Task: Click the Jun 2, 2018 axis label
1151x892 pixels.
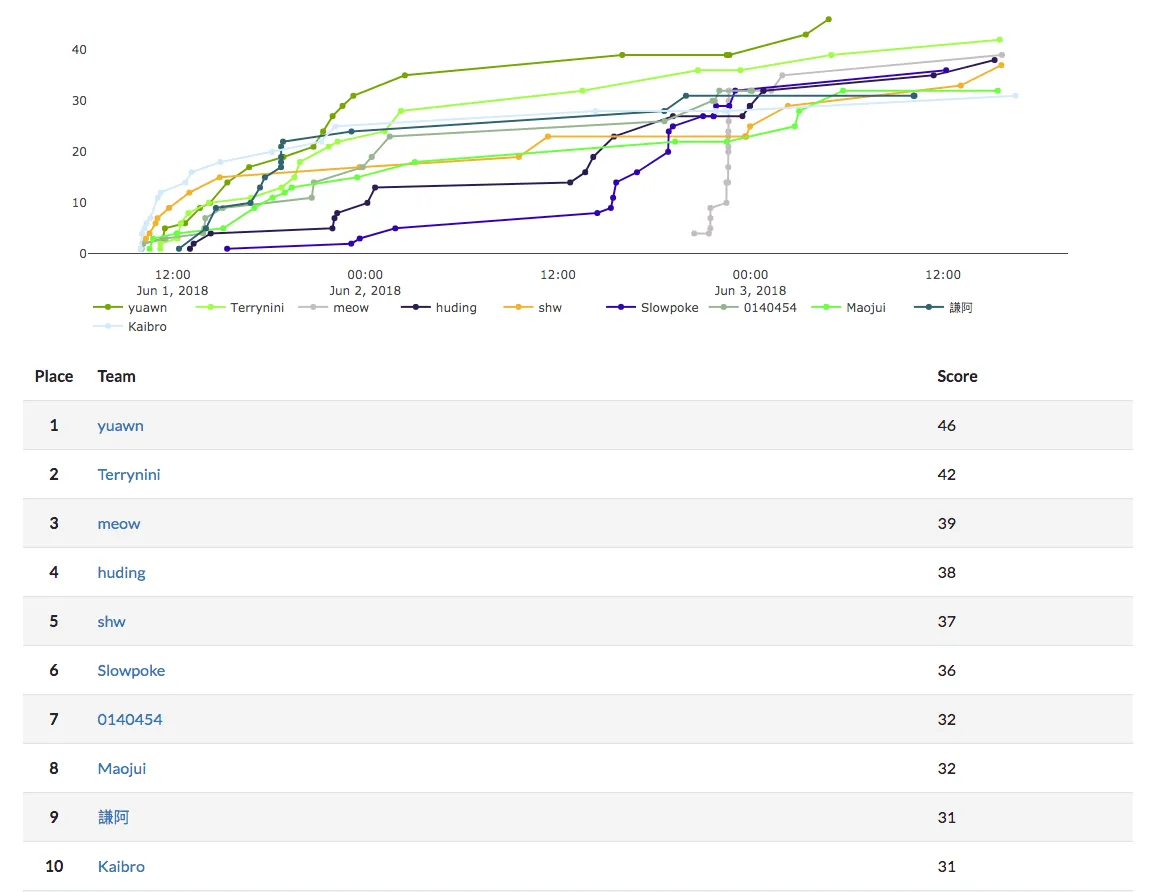Action: click(x=365, y=291)
